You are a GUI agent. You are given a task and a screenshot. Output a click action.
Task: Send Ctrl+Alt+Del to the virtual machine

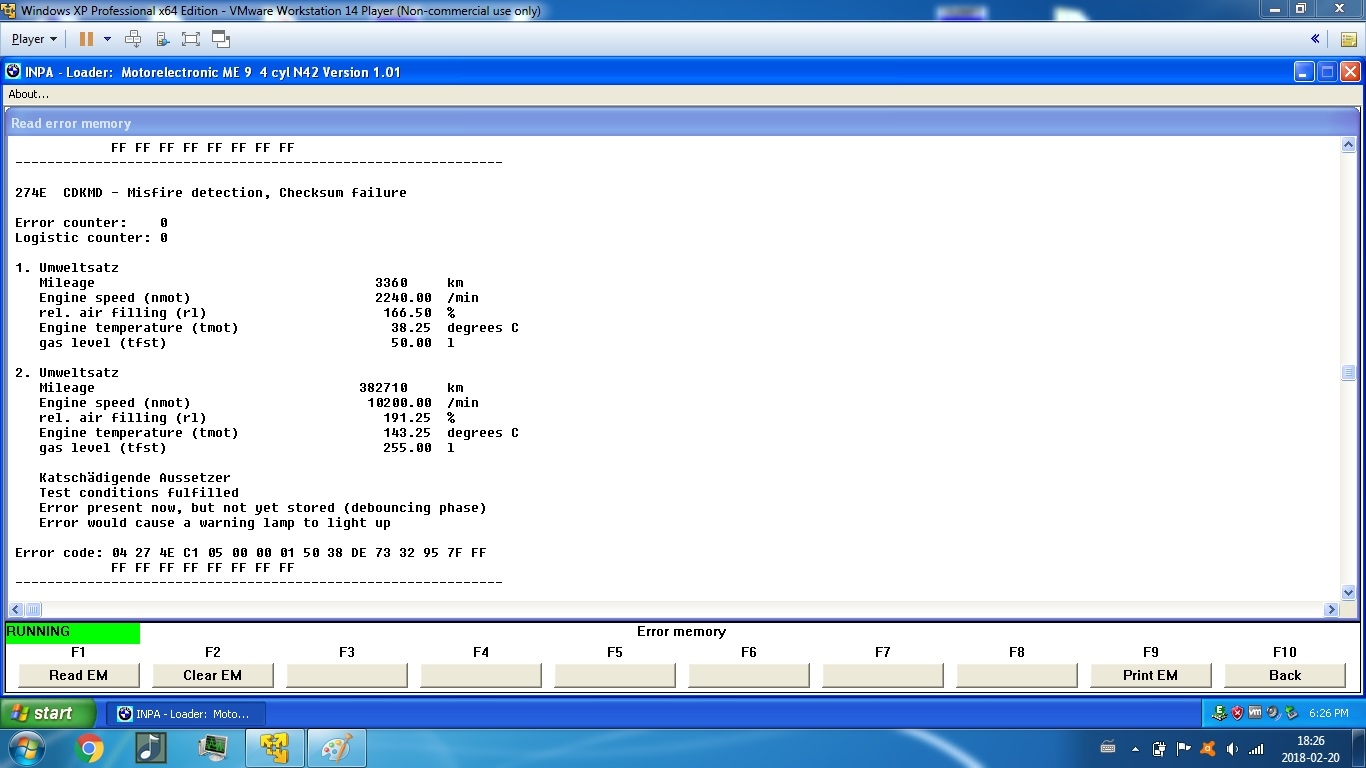[132, 39]
